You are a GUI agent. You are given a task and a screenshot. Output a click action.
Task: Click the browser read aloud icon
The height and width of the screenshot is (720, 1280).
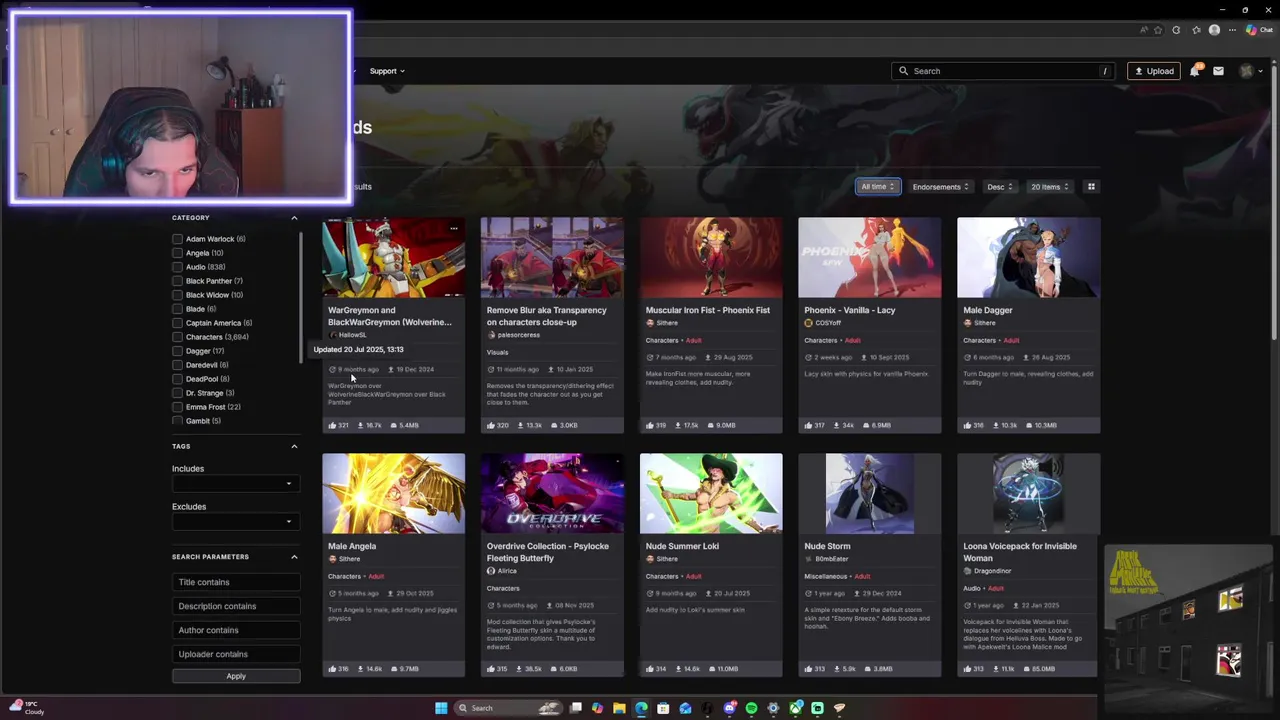pos(1144,30)
